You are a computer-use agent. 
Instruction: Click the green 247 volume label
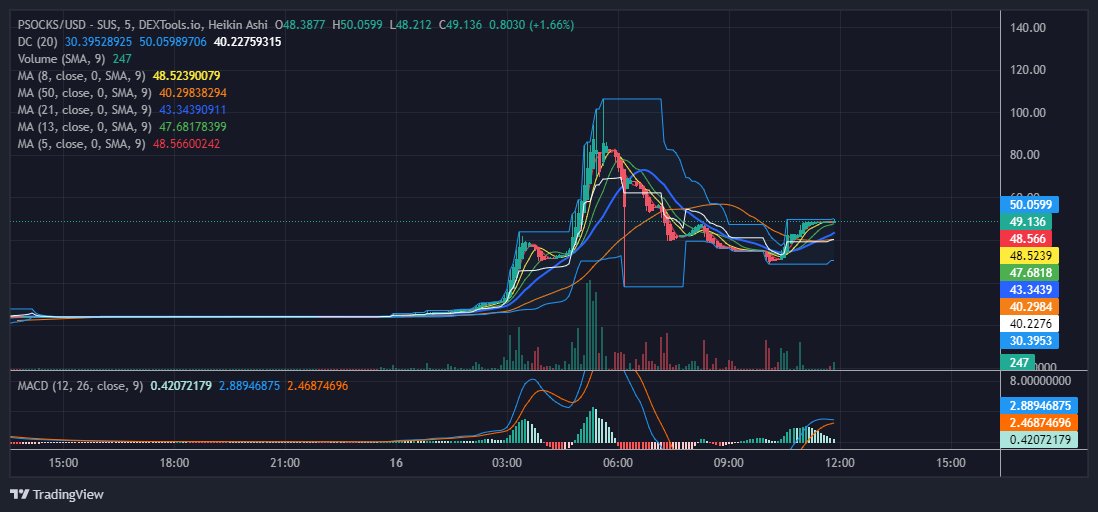pyautogui.click(x=1018, y=362)
